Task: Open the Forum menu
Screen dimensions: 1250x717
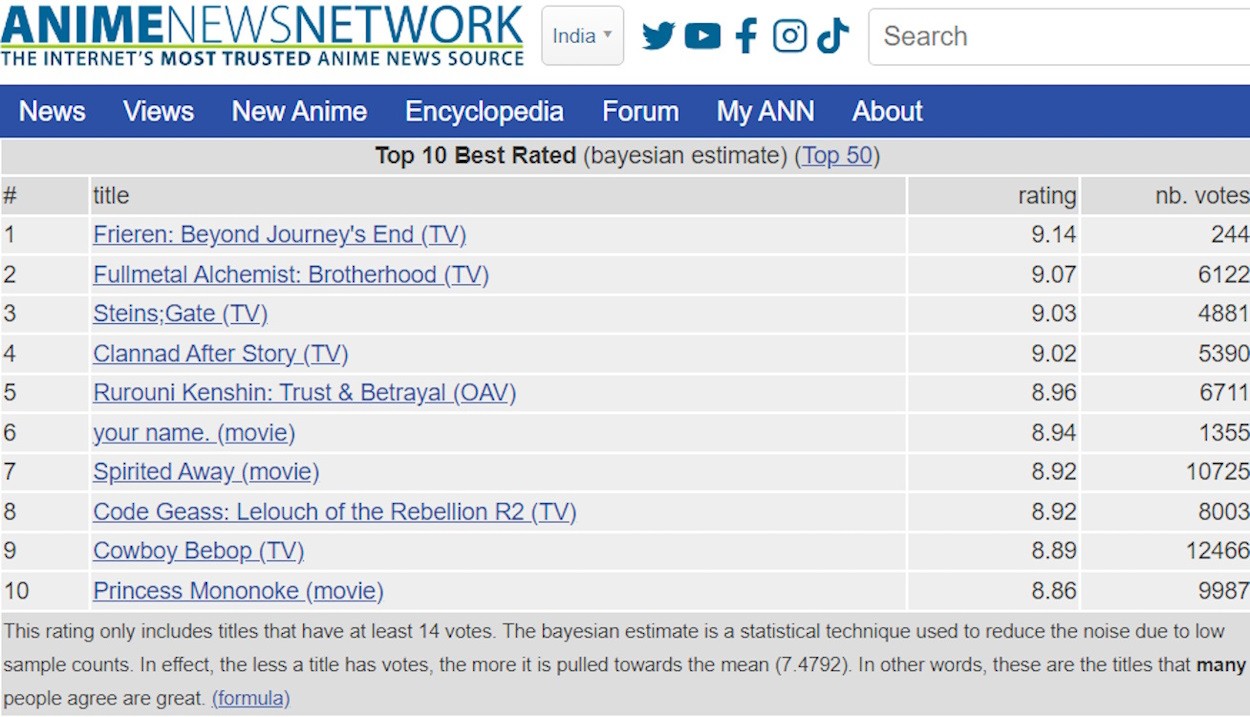Action: click(x=640, y=111)
